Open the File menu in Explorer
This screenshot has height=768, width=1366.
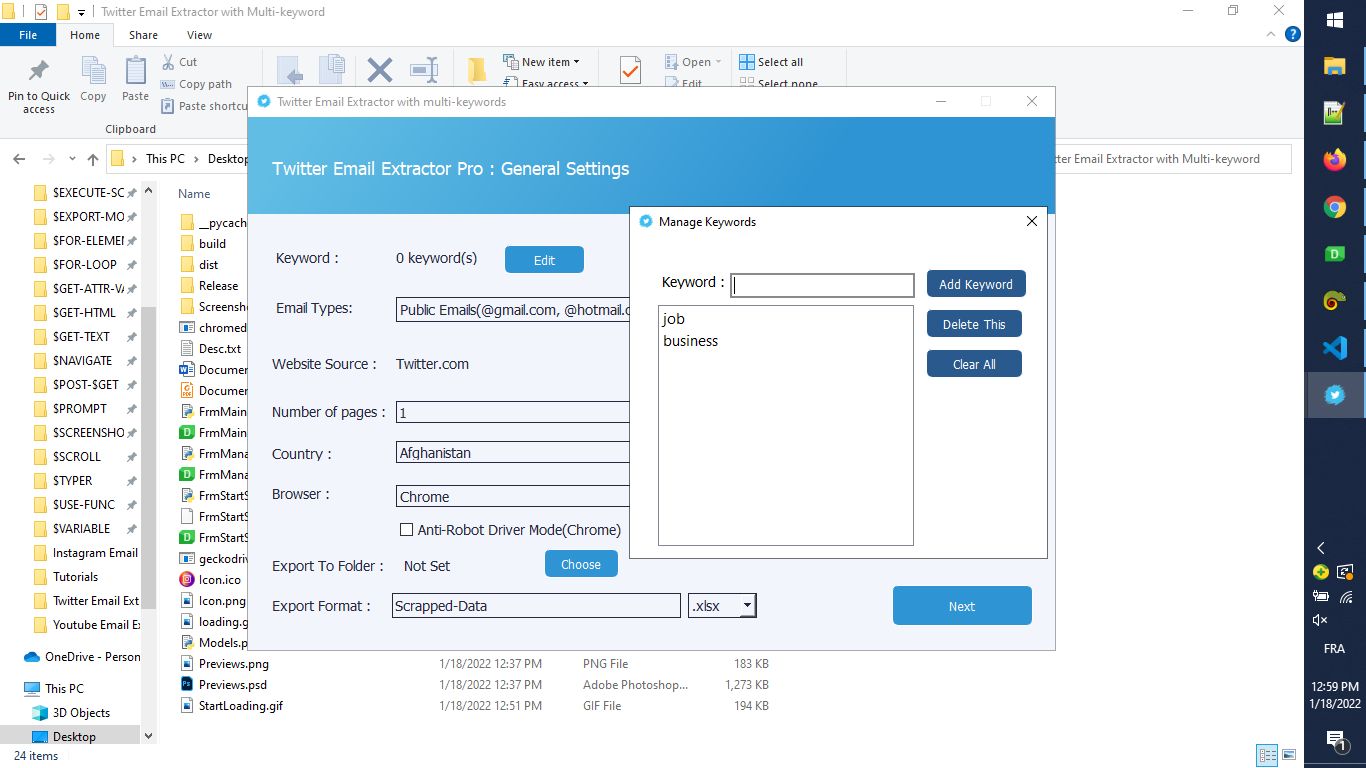[x=28, y=35]
